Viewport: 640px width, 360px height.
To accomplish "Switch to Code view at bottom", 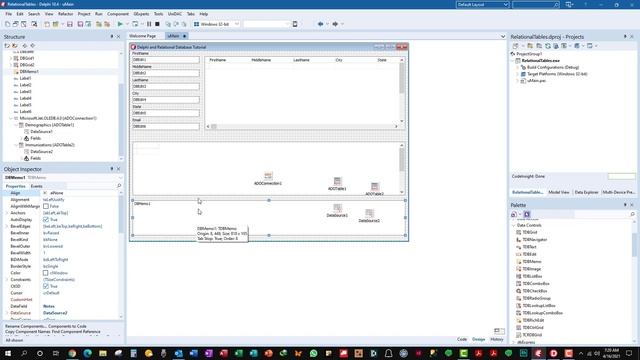I will click(x=462, y=339).
